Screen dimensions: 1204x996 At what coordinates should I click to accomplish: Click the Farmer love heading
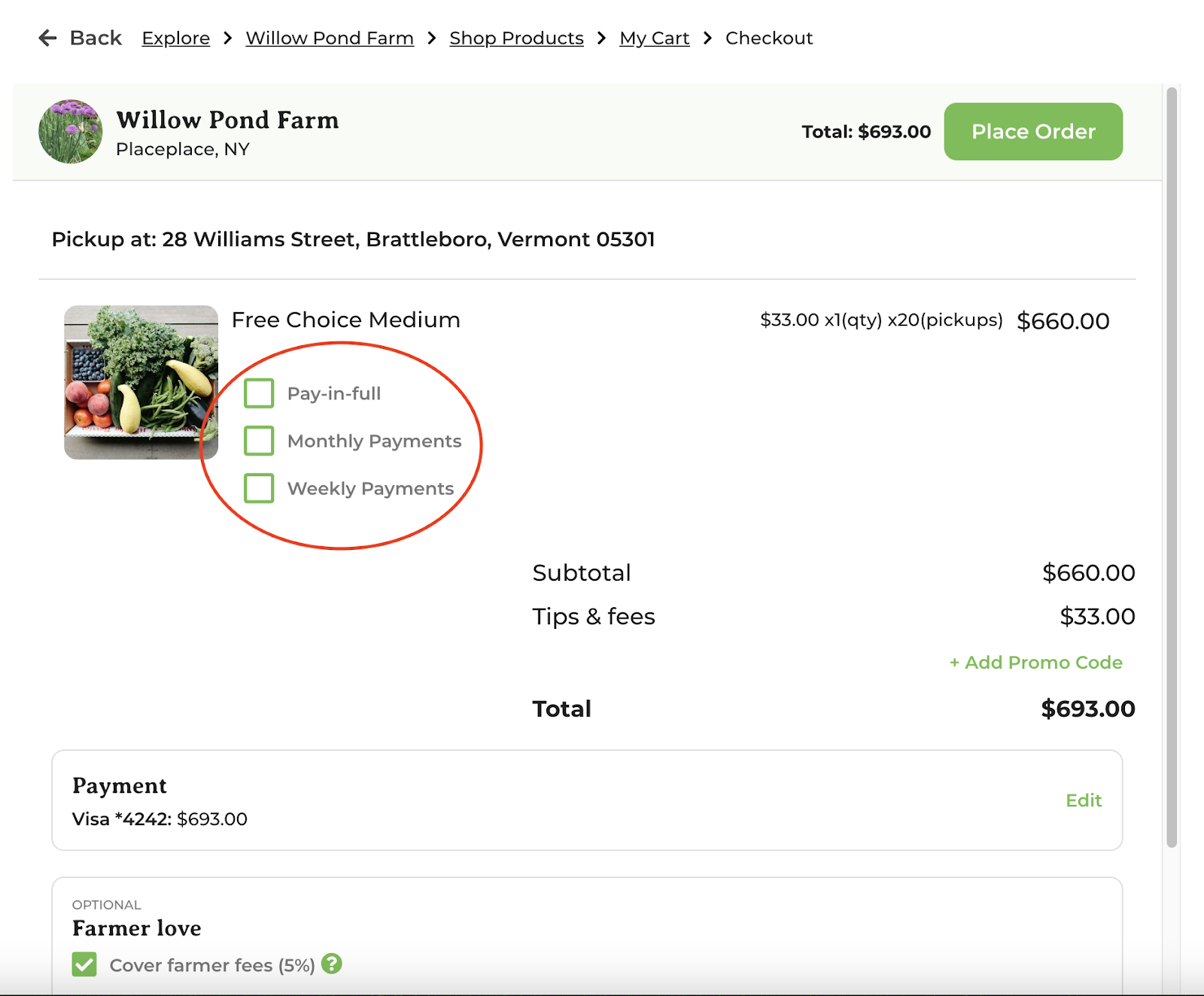pyautogui.click(x=137, y=928)
